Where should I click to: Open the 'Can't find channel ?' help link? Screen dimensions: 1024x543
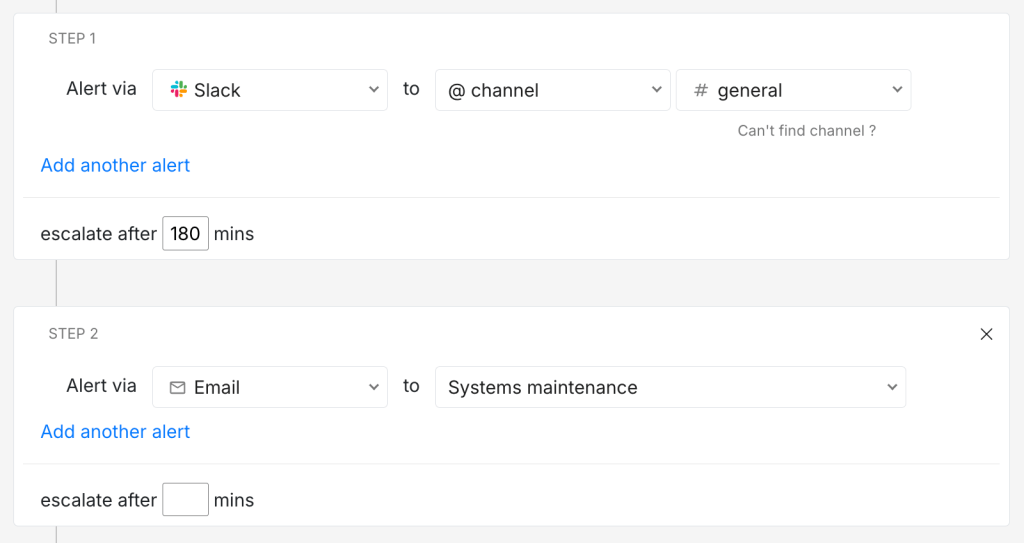point(806,131)
